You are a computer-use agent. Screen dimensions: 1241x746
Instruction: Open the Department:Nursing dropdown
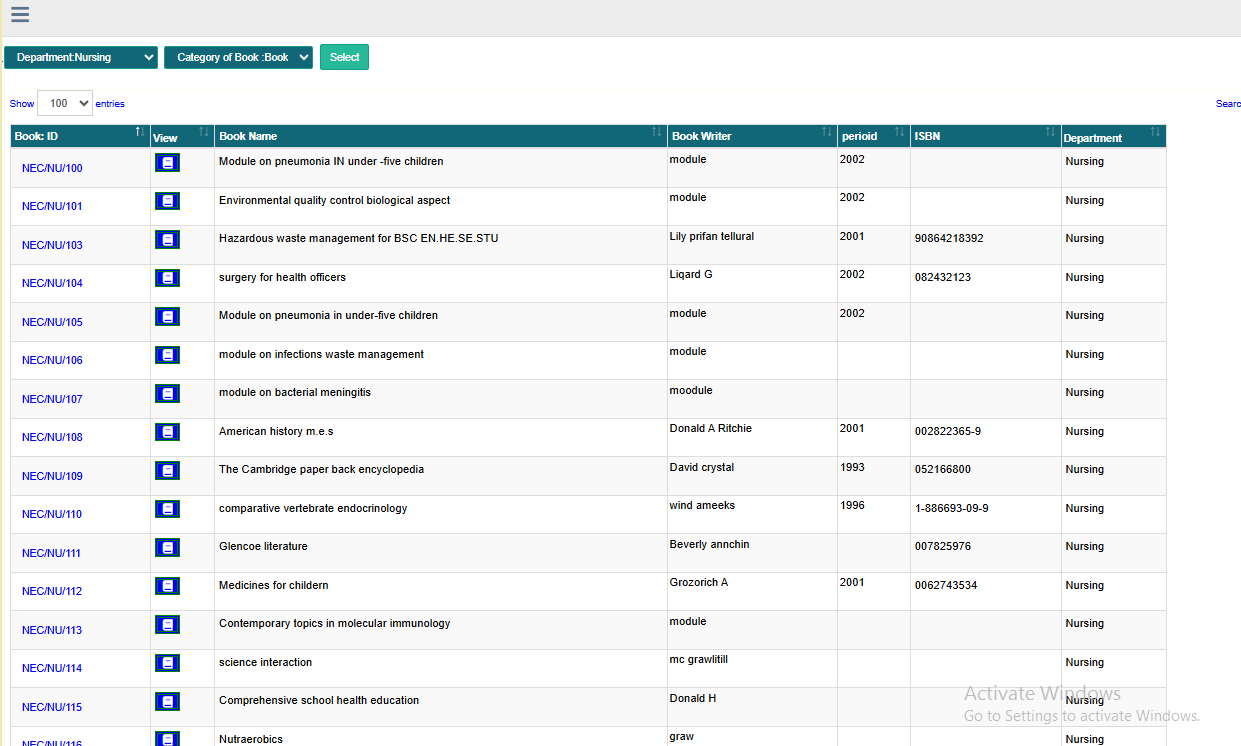click(80, 57)
